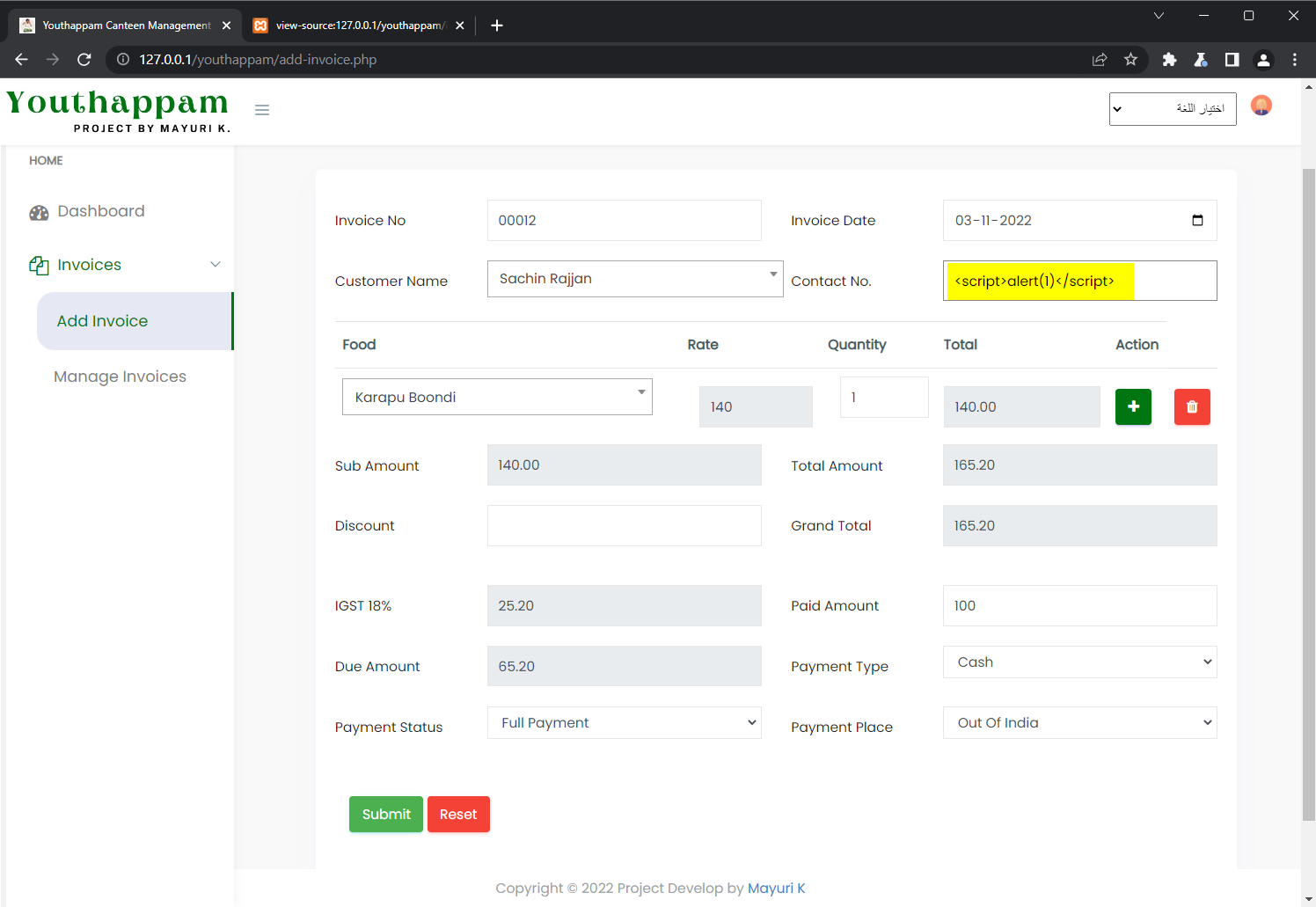Open the Invoice Date calendar picker
Viewport: 1316px width, 907px height.
1197,220
